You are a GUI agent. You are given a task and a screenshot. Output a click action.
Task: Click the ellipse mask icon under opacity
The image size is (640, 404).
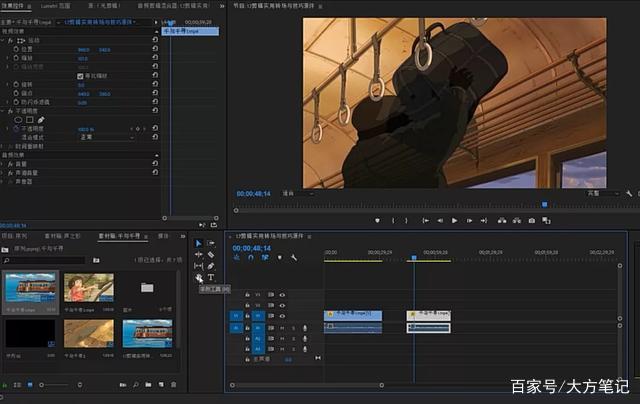click(x=18, y=120)
